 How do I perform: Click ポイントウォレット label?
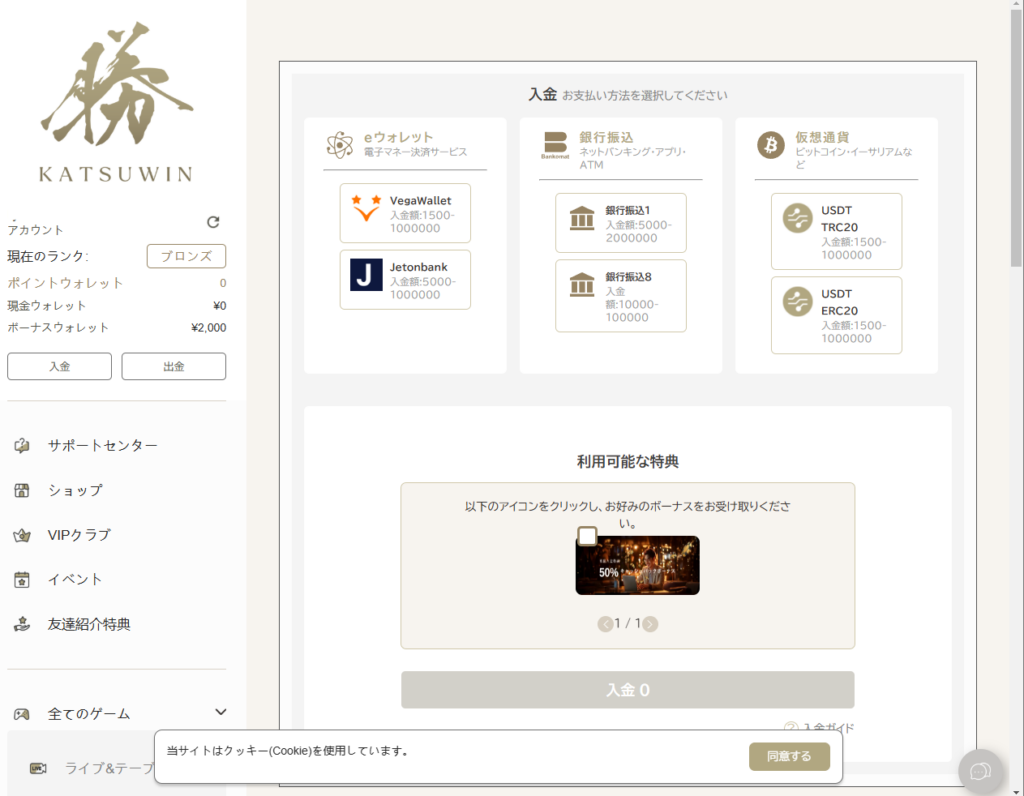pyautogui.click(x=65, y=283)
